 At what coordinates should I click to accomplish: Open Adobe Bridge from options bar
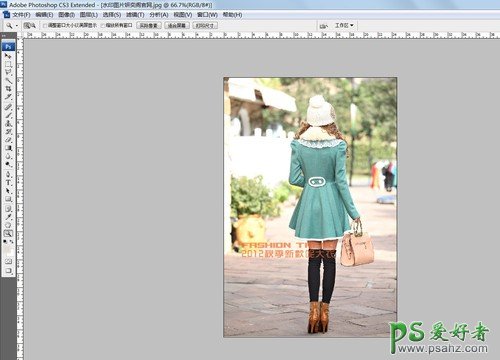pyautogui.click(x=323, y=26)
